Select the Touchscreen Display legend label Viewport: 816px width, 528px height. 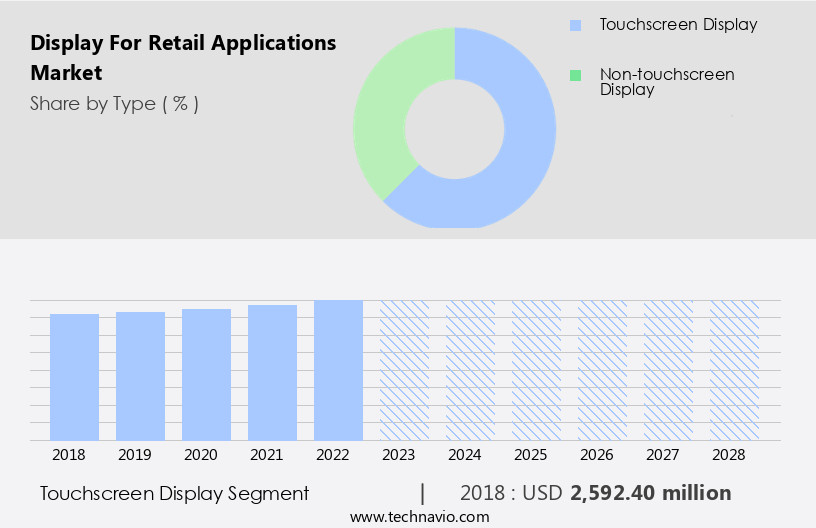point(678,25)
